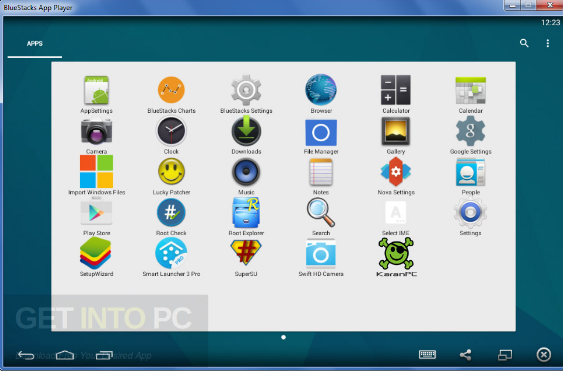Tap the Android back navigation button
This screenshot has height=371, width=563.
(x=25, y=355)
